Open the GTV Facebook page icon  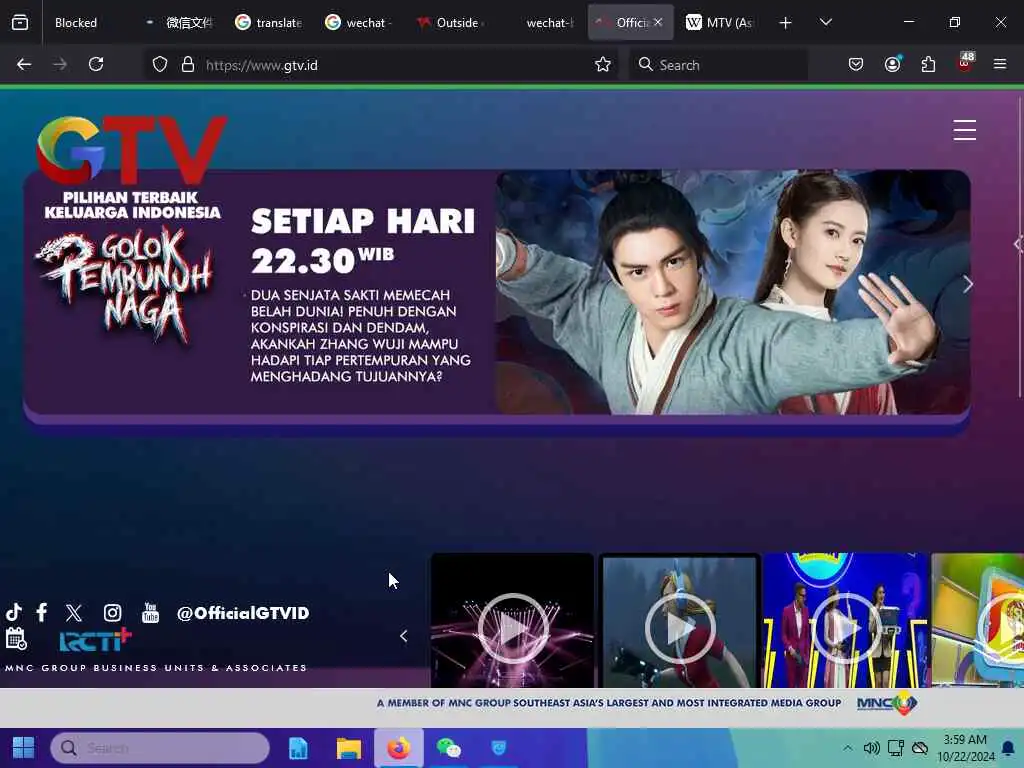click(x=42, y=612)
